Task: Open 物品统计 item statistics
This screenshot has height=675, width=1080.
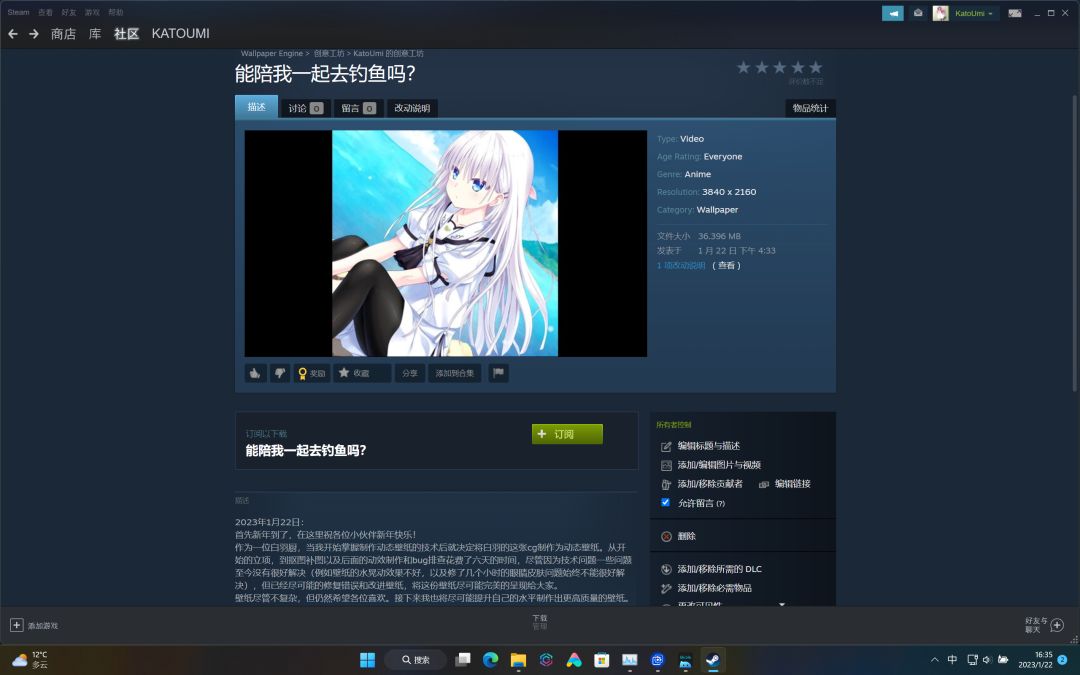Action: click(x=810, y=108)
